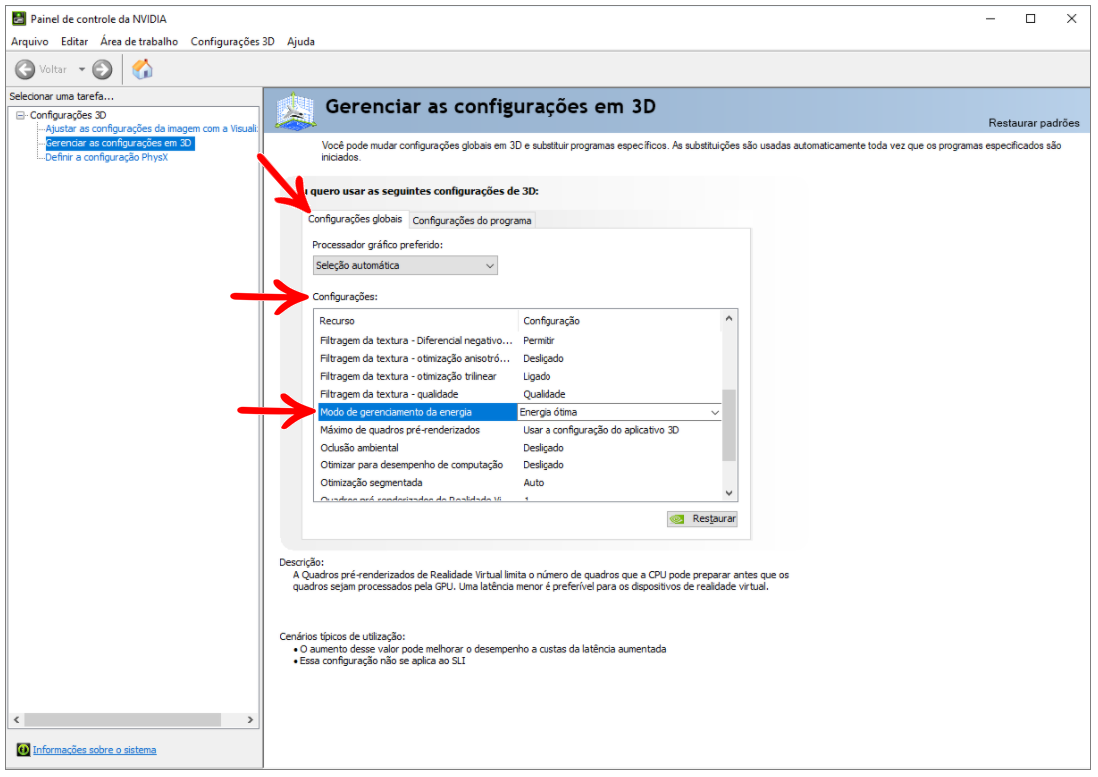Image resolution: width=1098 pixels, height=777 pixels.
Task: Click the task pane horizontal scrollbar thumb
Action: [x=123, y=720]
